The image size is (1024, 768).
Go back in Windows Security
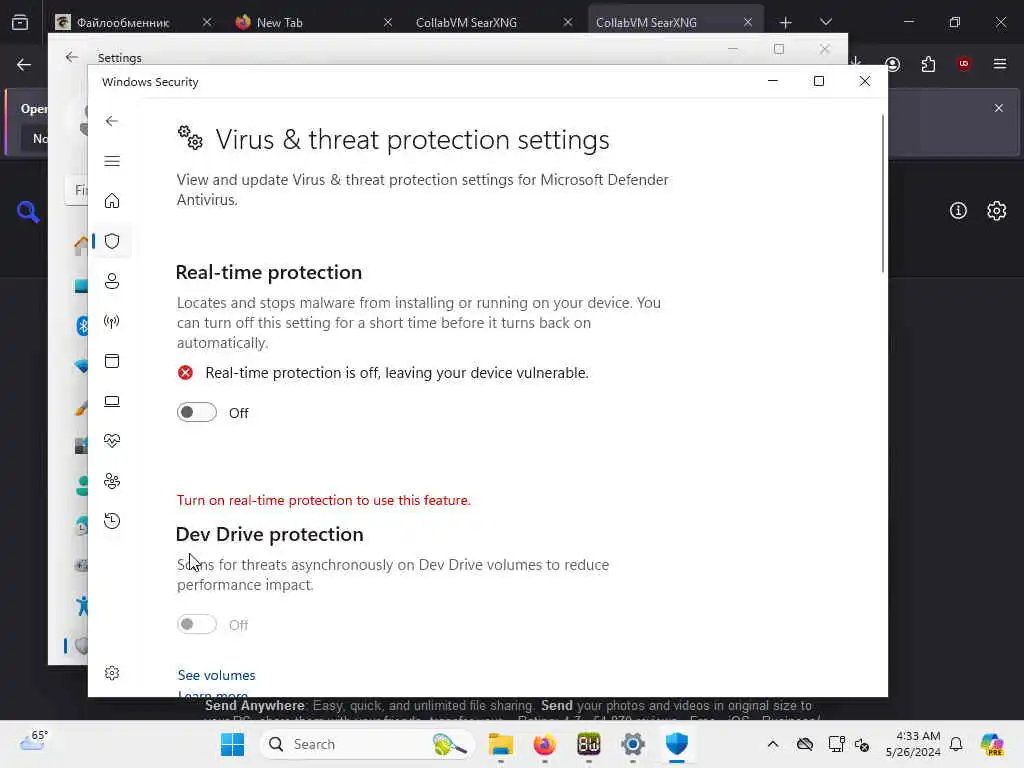tap(112, 121)
